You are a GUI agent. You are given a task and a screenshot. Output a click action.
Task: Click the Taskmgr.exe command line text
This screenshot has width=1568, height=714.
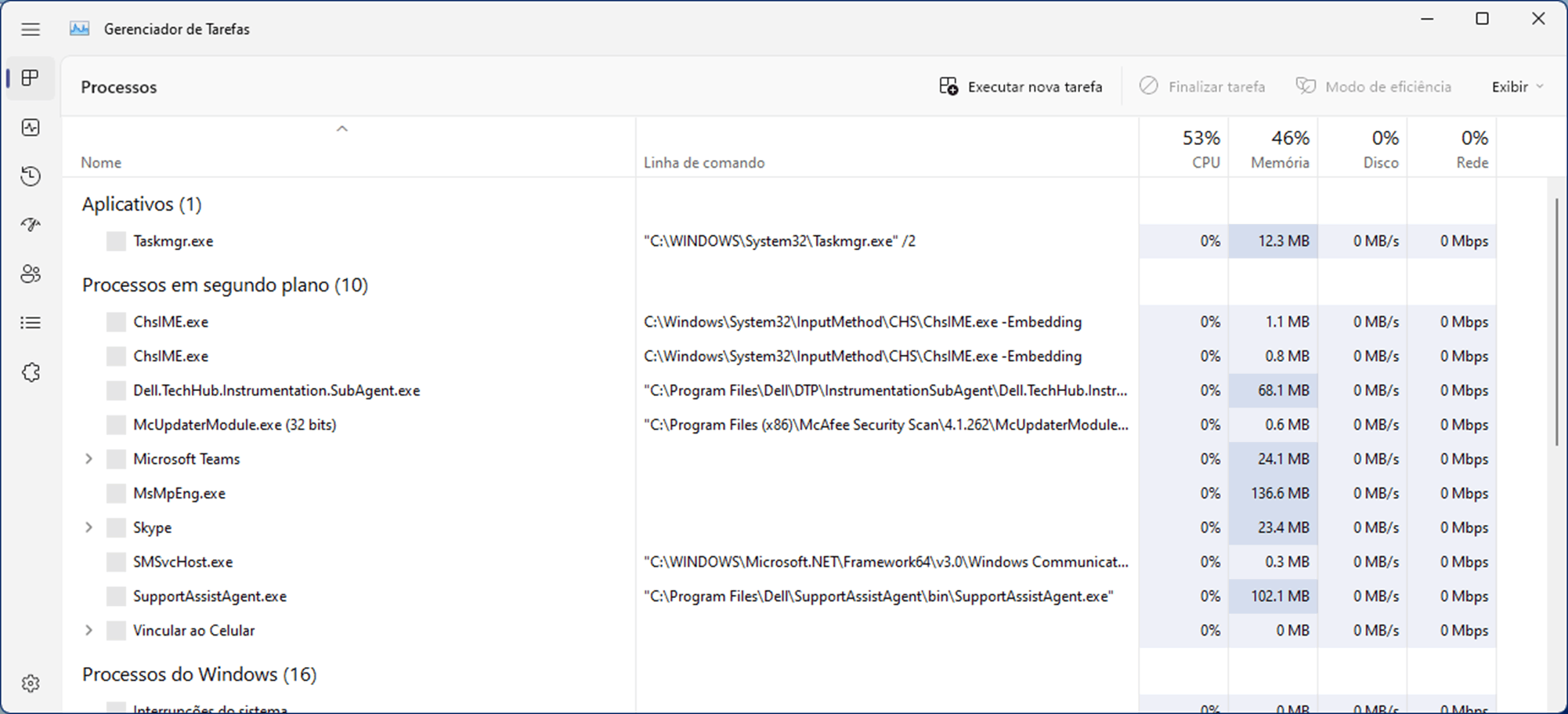779,241
